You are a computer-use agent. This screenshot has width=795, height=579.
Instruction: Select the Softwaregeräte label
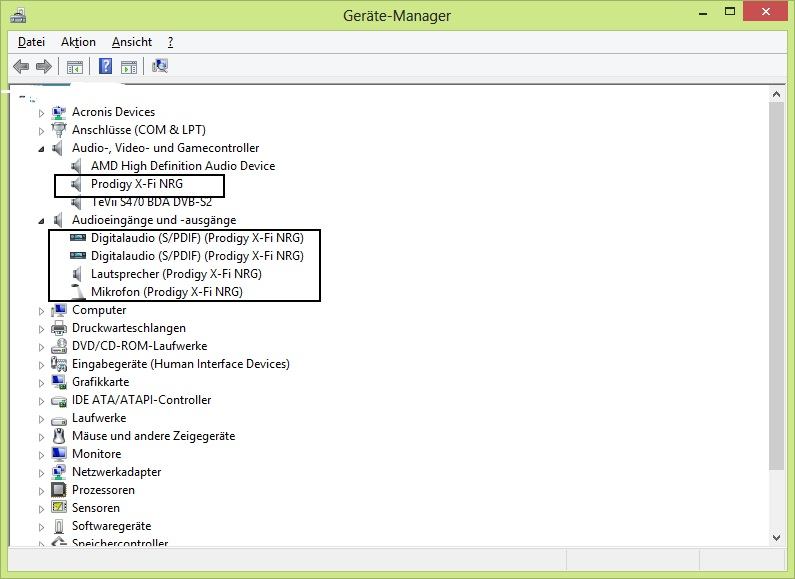112,526
